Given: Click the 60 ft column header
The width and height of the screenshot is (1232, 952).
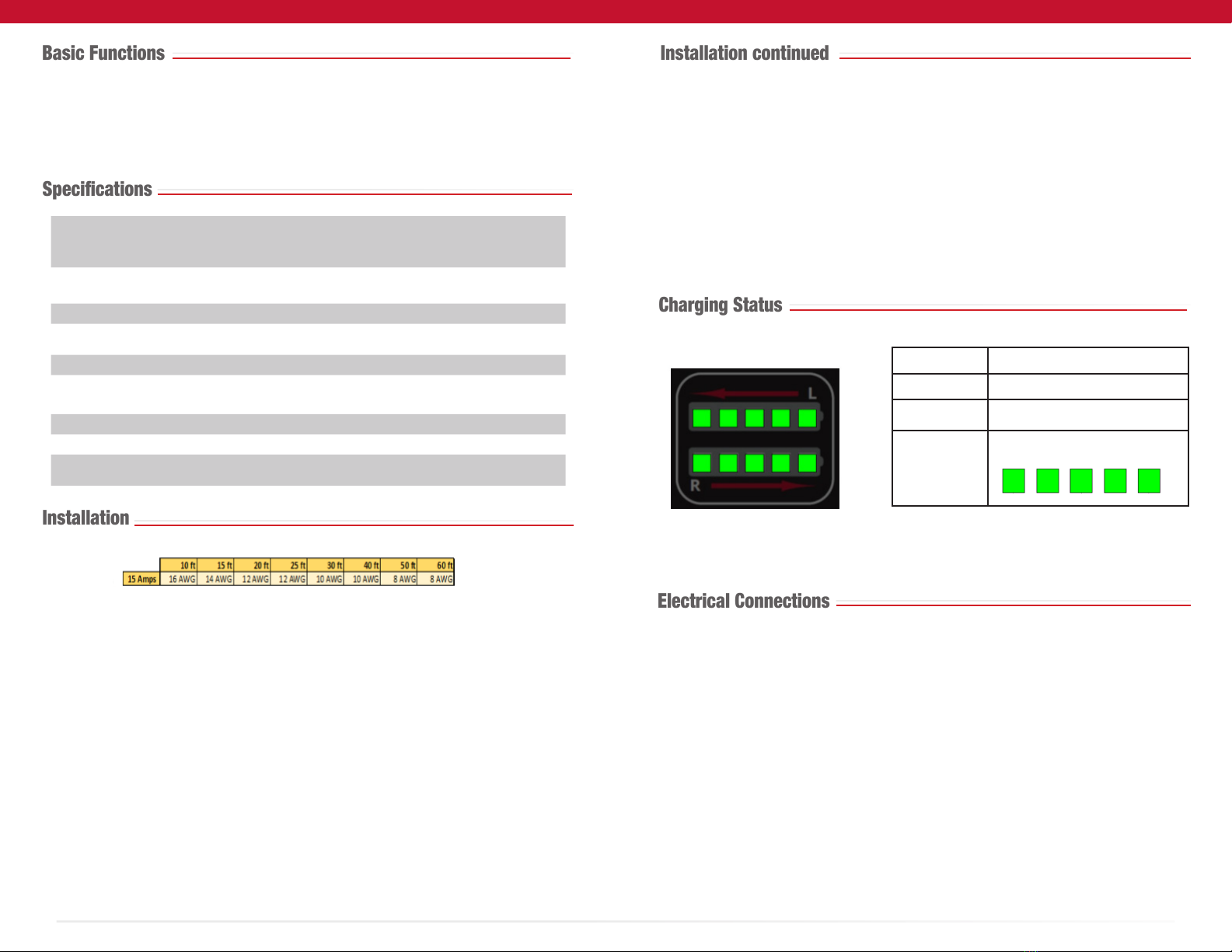Looking at the screenshot, I should [436, 565].
